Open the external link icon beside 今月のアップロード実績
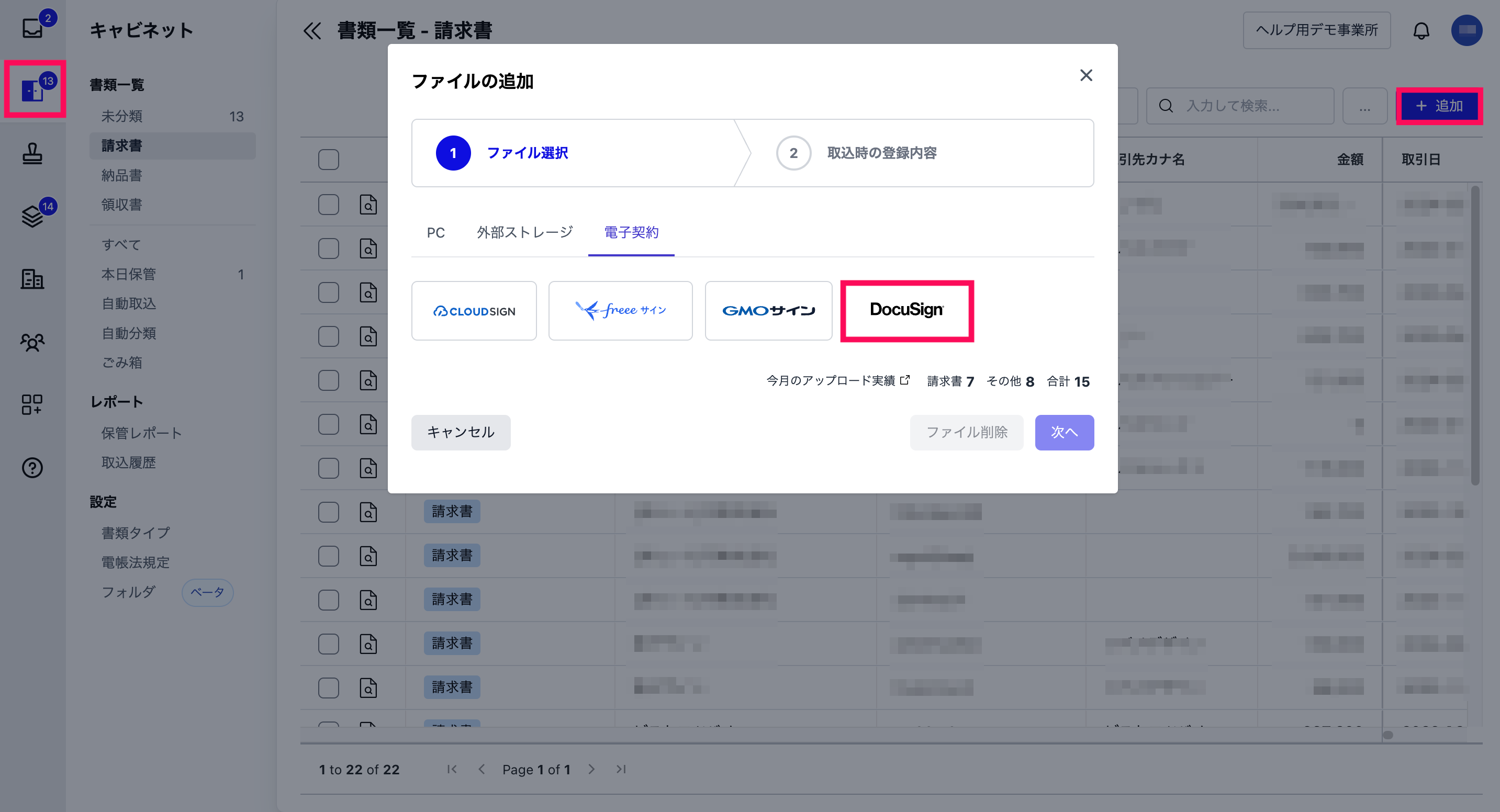 point(905,380)
